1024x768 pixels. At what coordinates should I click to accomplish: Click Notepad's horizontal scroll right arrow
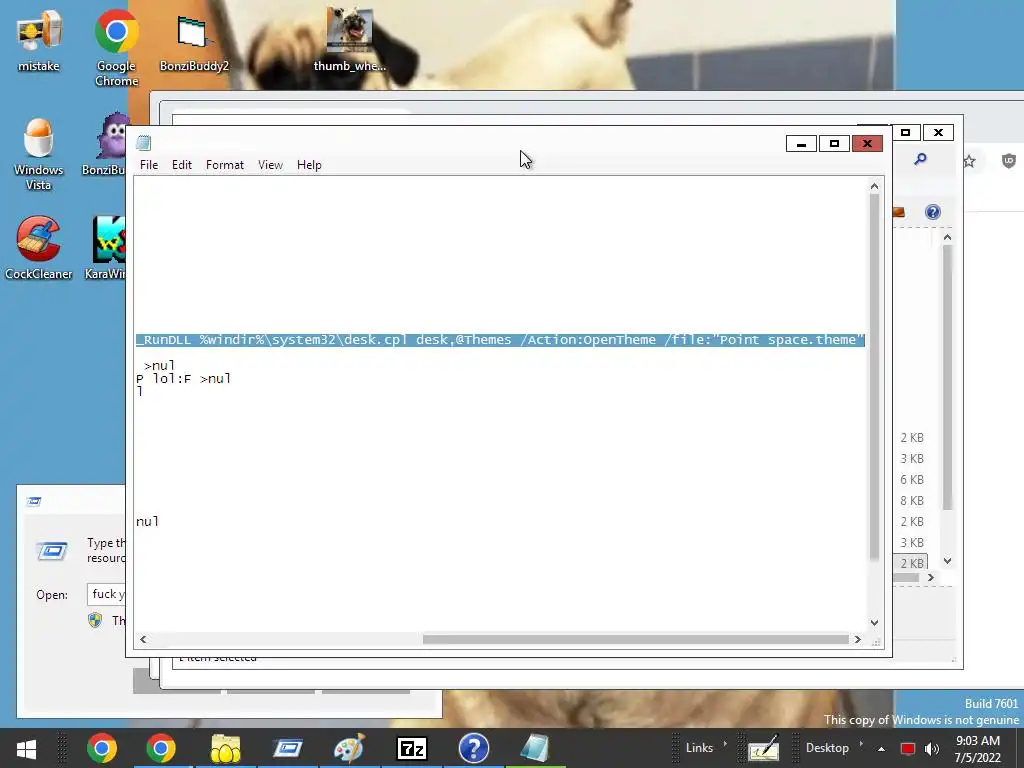pos(857,639)
